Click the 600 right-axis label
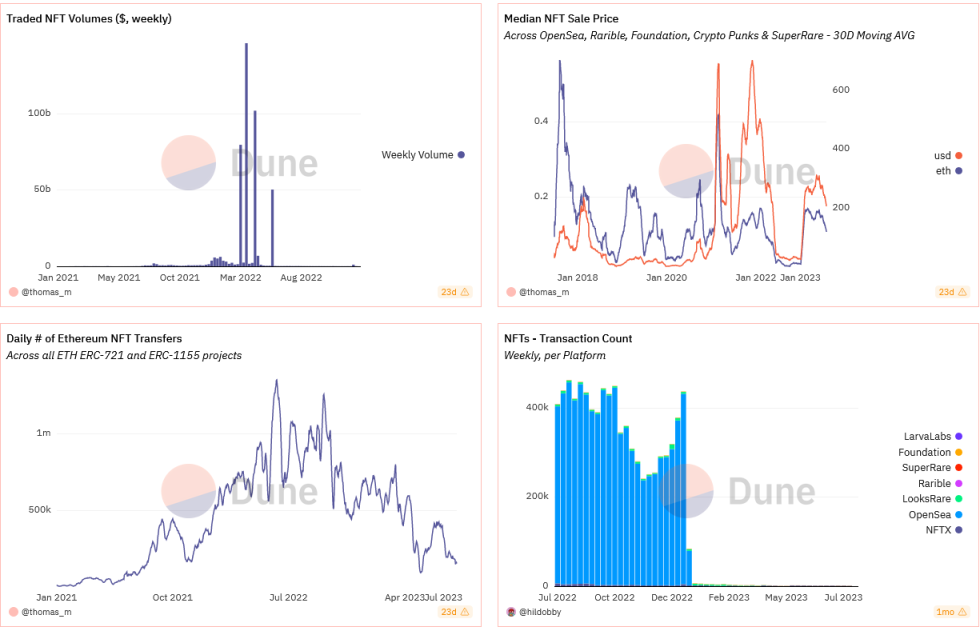Viewport: 980px width, 627px height. tap(841, 90)
